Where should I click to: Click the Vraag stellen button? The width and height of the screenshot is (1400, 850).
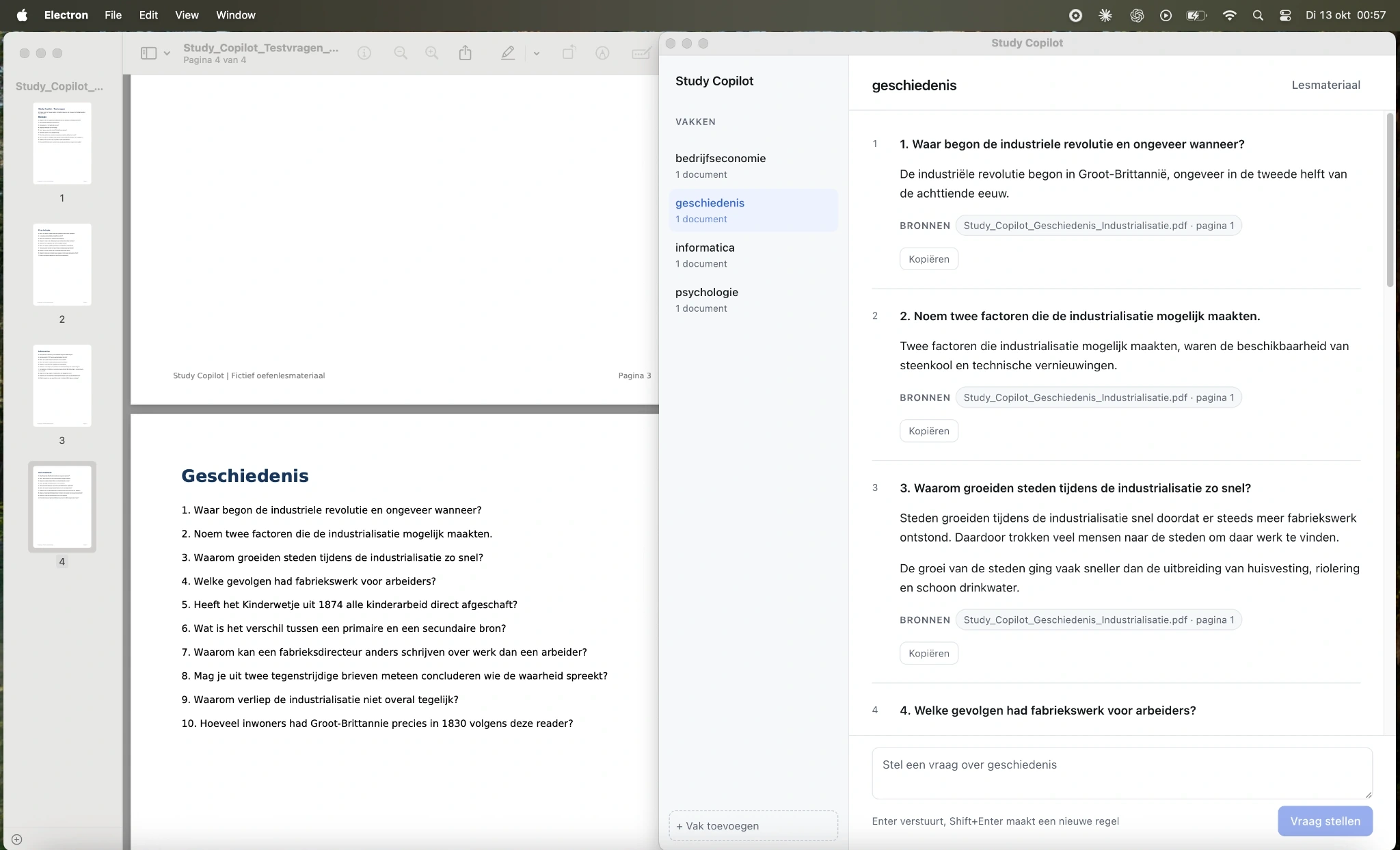[1325, 821]
